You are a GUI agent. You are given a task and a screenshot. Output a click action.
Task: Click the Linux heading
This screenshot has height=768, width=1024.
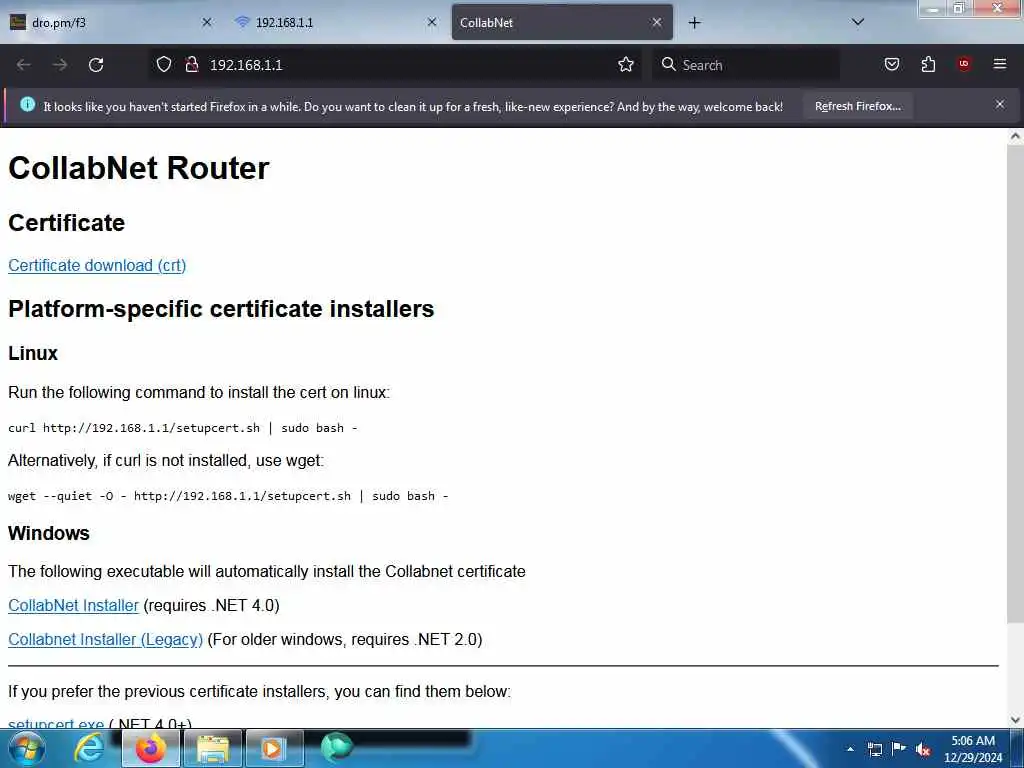[33, 353]
